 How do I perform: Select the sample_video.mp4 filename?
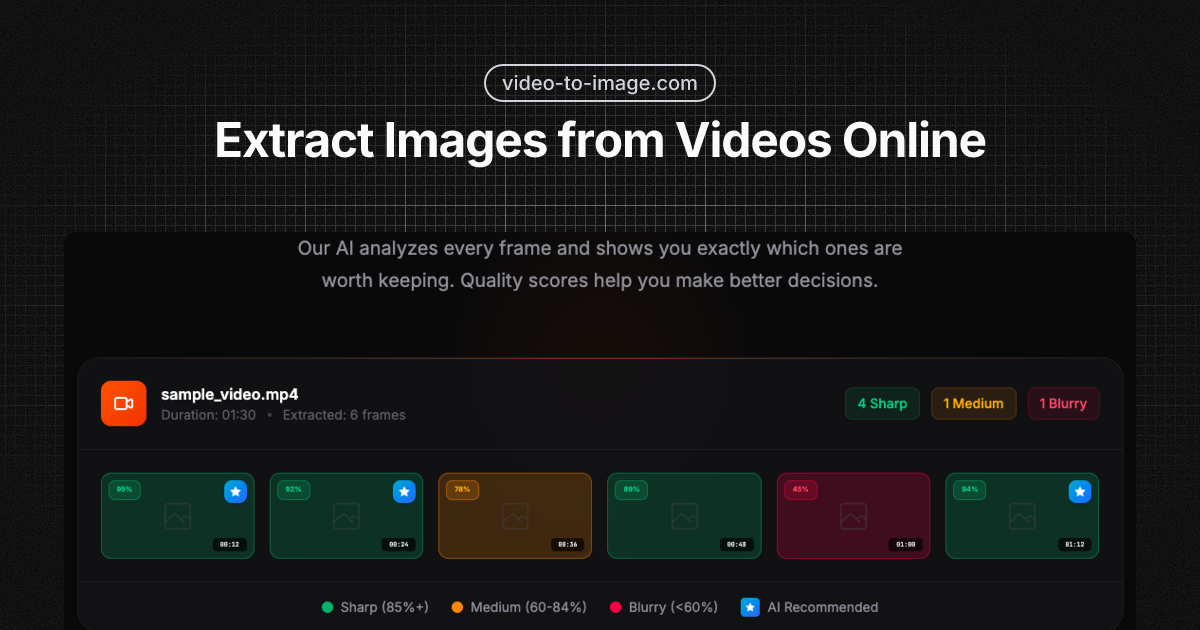pos(232,394)
